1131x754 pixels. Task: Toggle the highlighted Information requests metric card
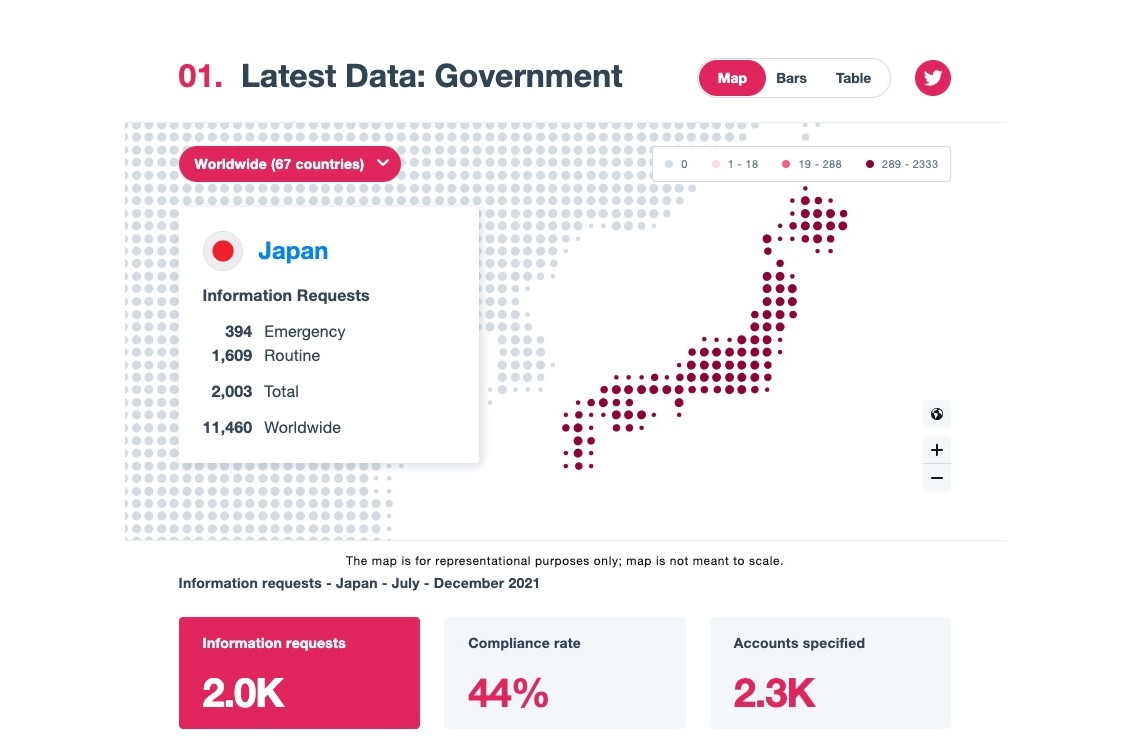tap(299, 673)
